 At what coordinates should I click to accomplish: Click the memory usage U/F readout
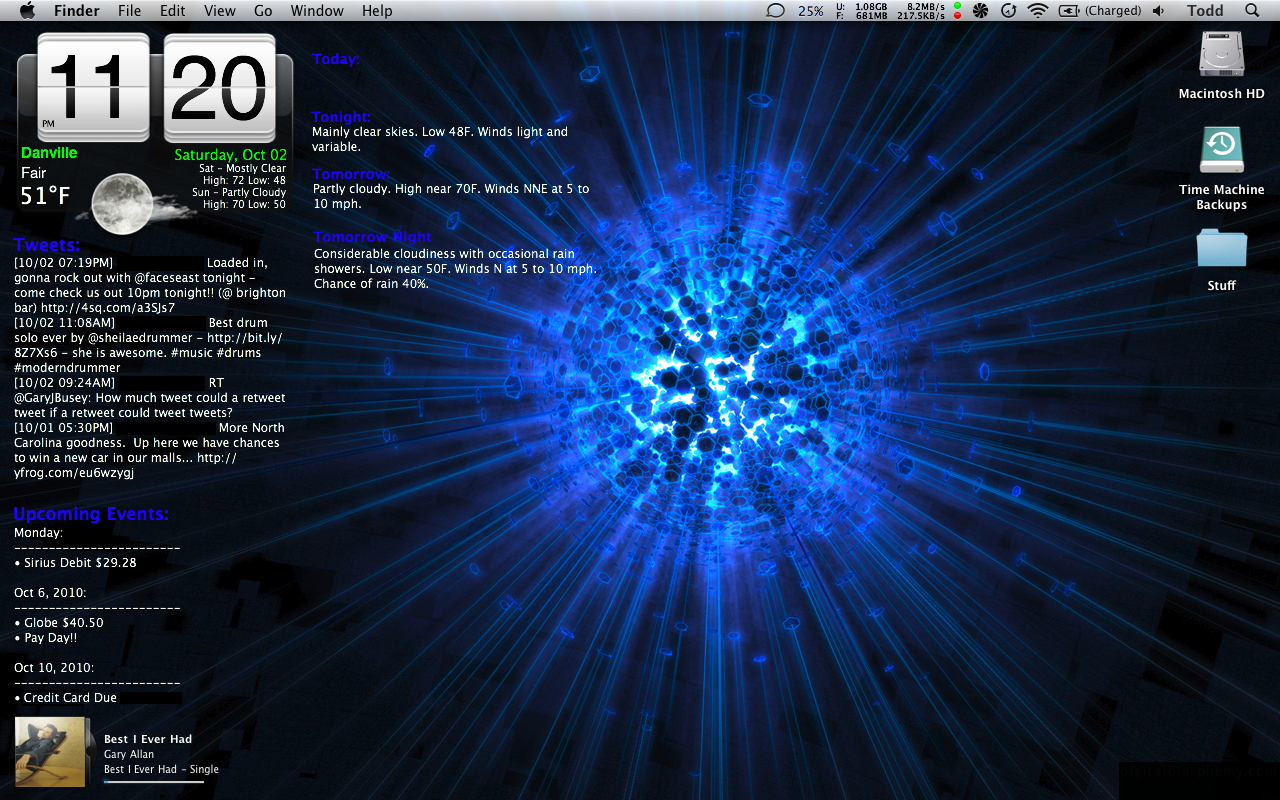pos(863,11)
